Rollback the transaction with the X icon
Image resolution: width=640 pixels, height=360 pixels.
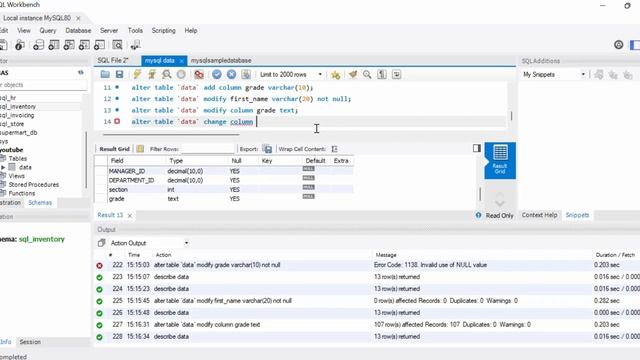pos(231,74)
